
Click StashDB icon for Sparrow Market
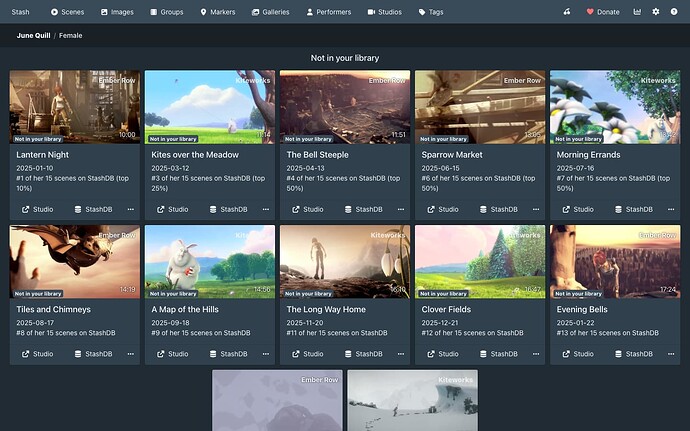pyautogui.click(x=483, y=210)
